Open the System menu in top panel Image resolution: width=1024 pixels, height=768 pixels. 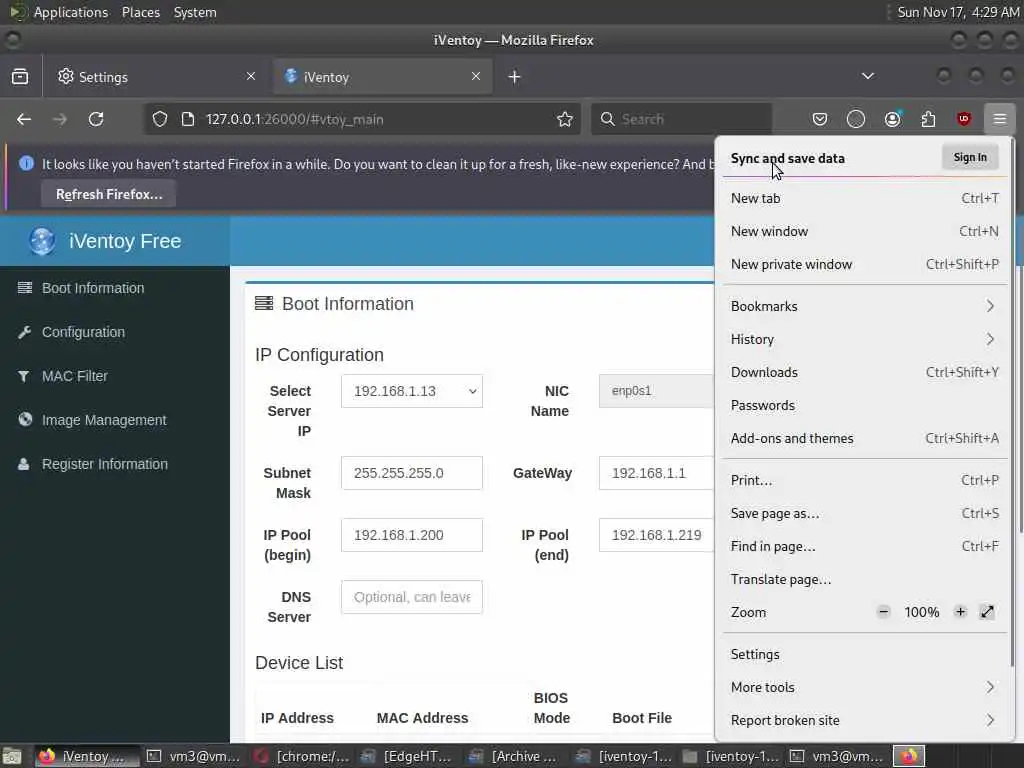coord(195,12)
